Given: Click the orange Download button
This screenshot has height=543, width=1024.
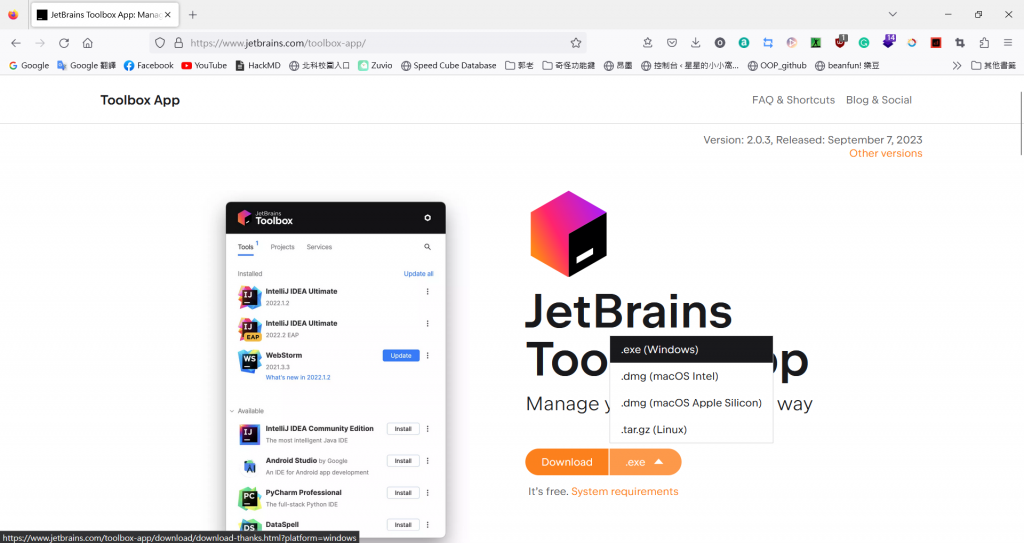Looking at the screenshot, I should click(x=567, y=462).
